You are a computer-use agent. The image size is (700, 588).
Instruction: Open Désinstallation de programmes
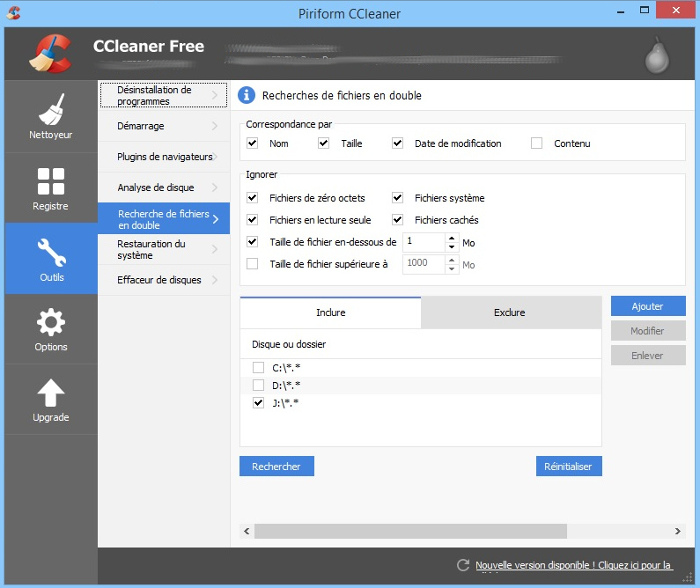pos(163,95)
